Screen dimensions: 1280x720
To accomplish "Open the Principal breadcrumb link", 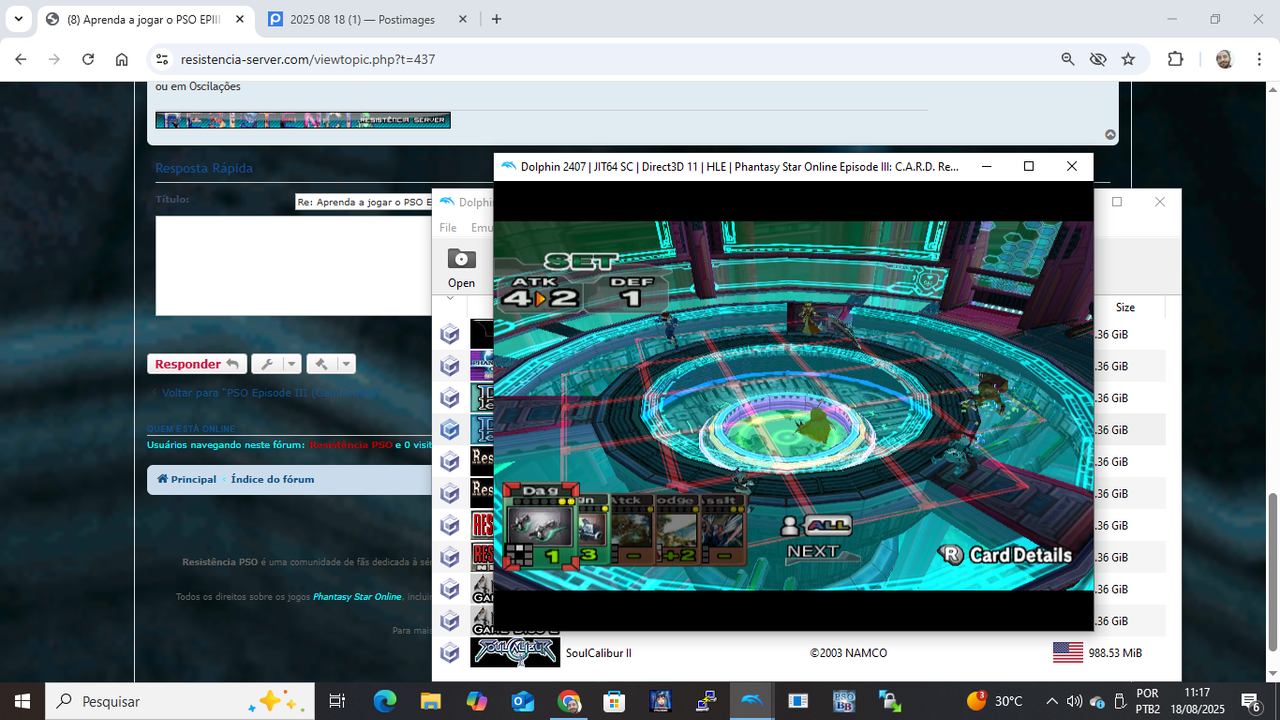I will (x=186, y=479).
